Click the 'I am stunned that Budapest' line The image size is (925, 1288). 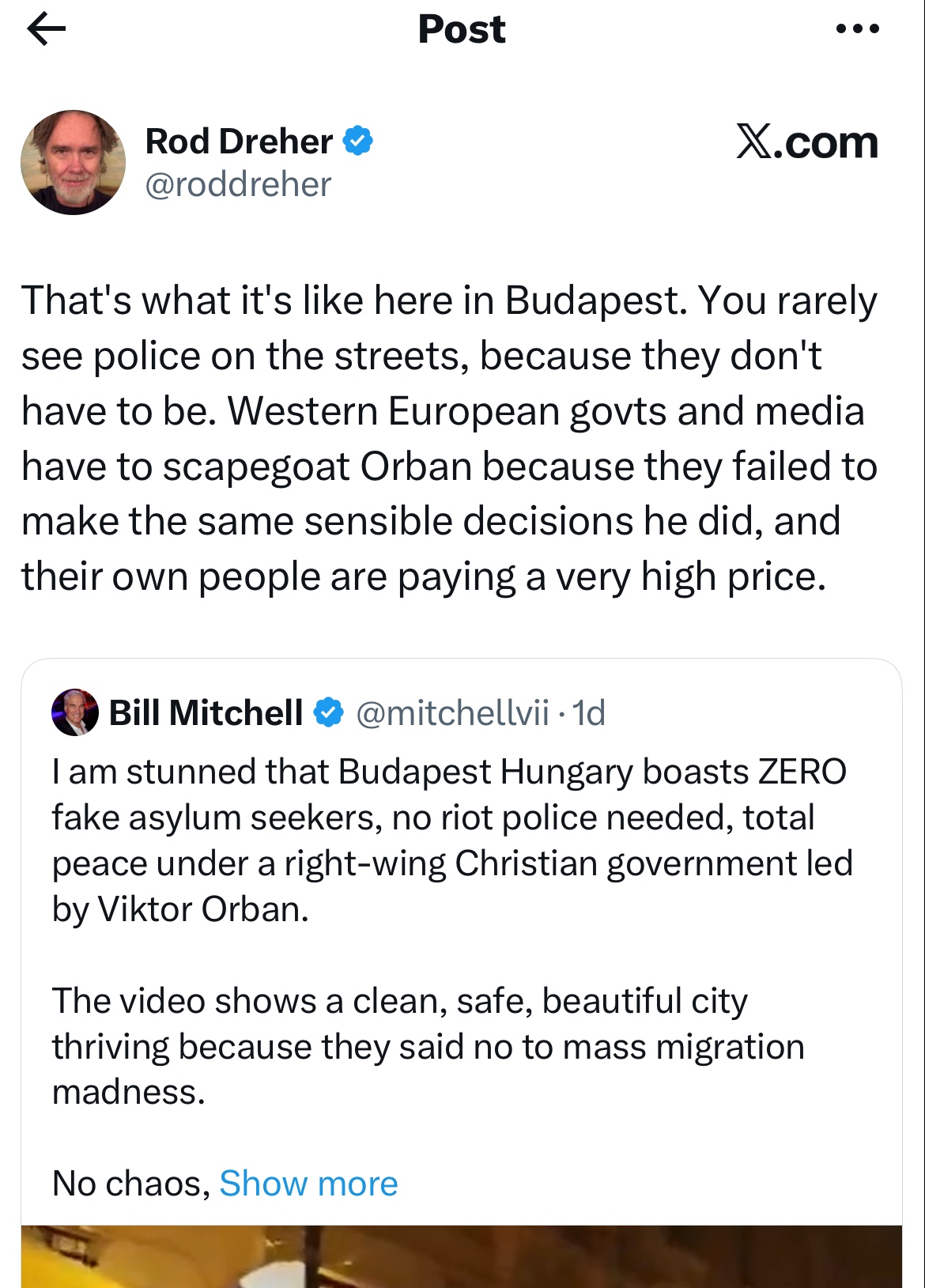pyautogui.click(x=449, y=772)
